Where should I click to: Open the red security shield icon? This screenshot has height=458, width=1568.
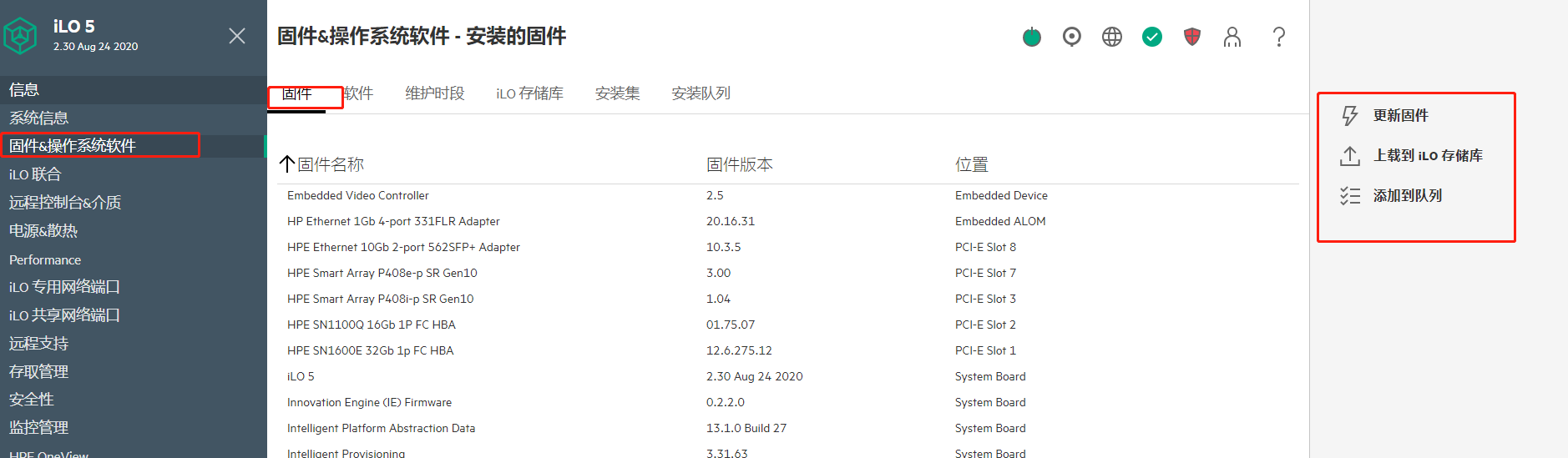tap(1192, 37)
